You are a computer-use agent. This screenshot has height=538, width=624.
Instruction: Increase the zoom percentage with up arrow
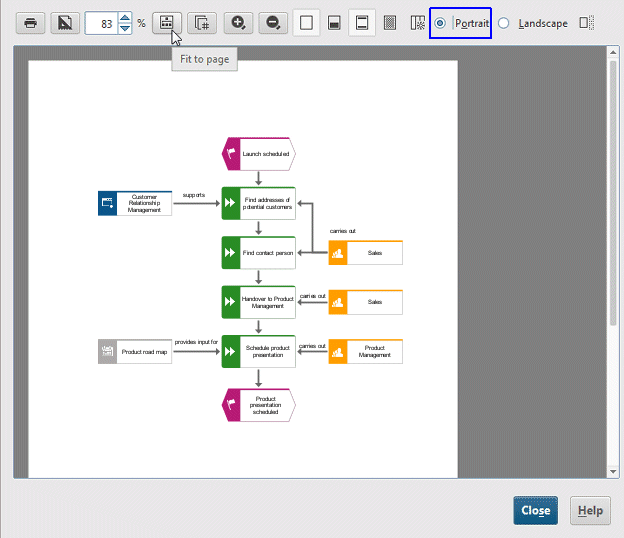click(x=125, y=18)
